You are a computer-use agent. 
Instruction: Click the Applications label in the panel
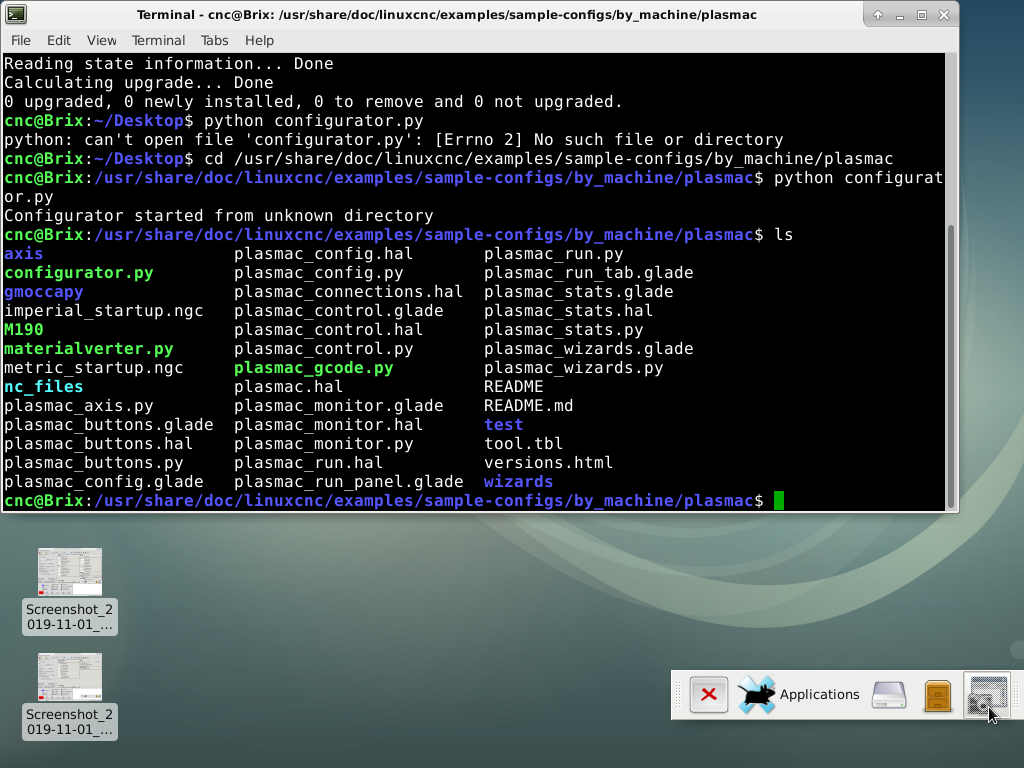pos(820,695)
